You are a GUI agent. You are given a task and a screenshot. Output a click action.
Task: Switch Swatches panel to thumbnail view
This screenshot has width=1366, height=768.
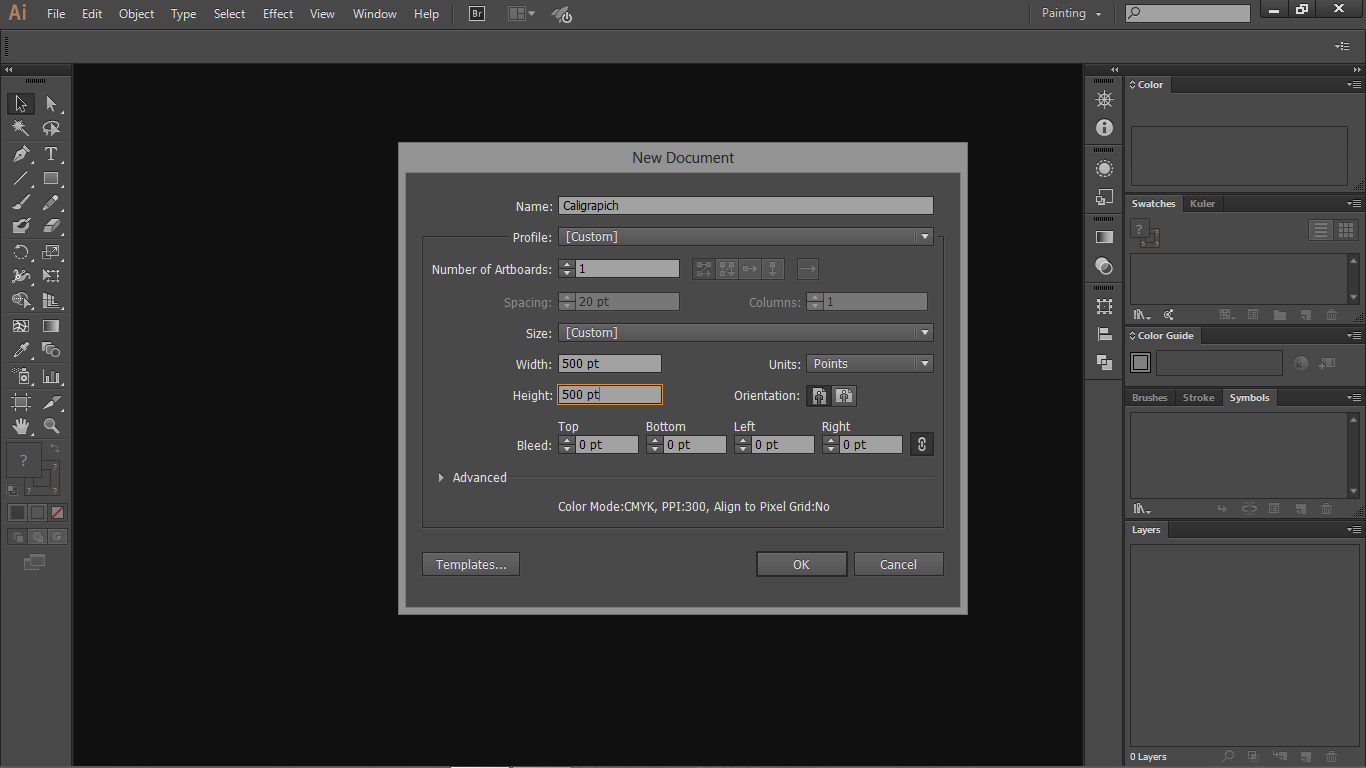(1346, 230)
